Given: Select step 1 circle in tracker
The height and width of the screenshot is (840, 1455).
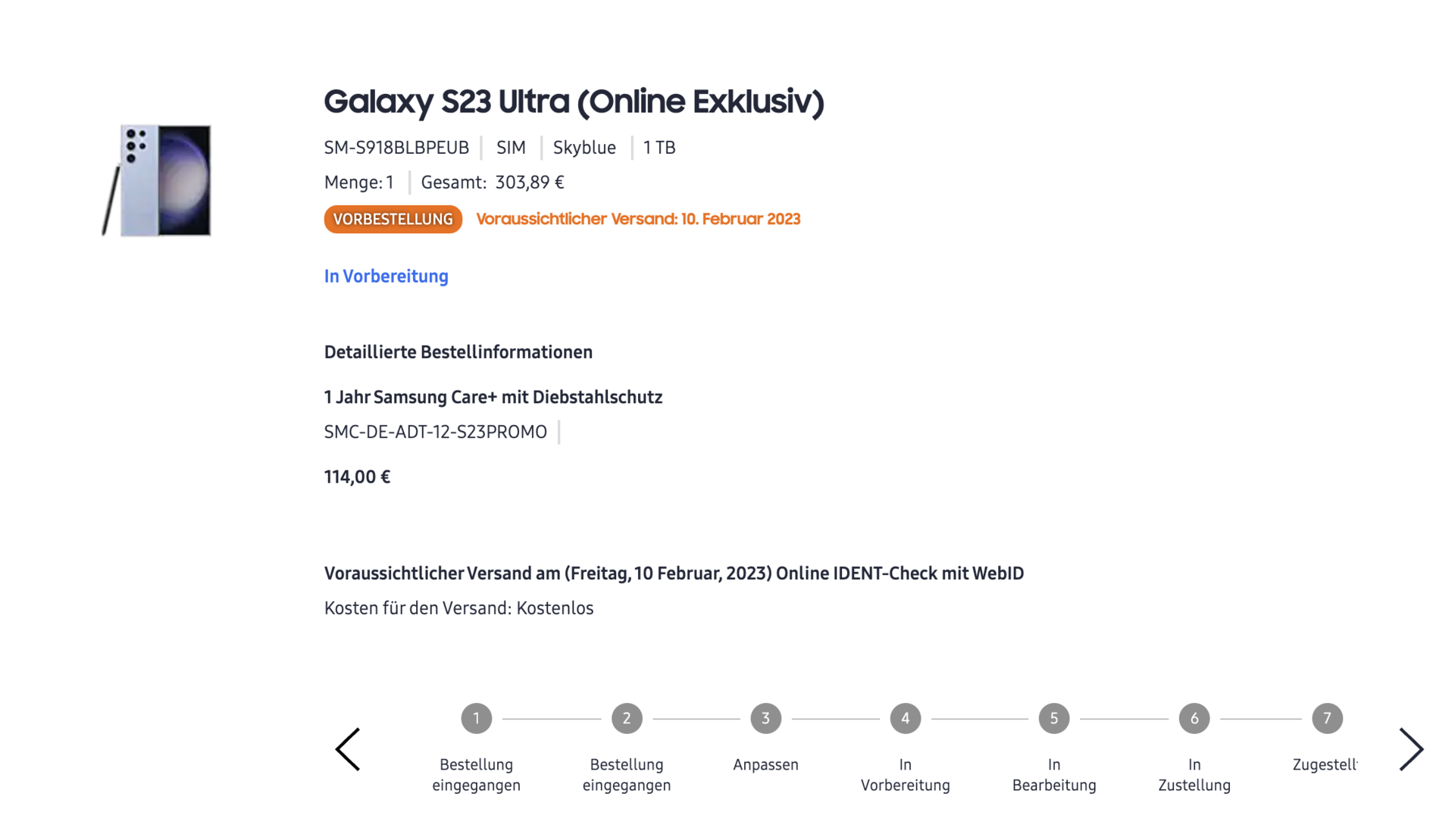Looking at the screenshot, I should tap(476, 718).
